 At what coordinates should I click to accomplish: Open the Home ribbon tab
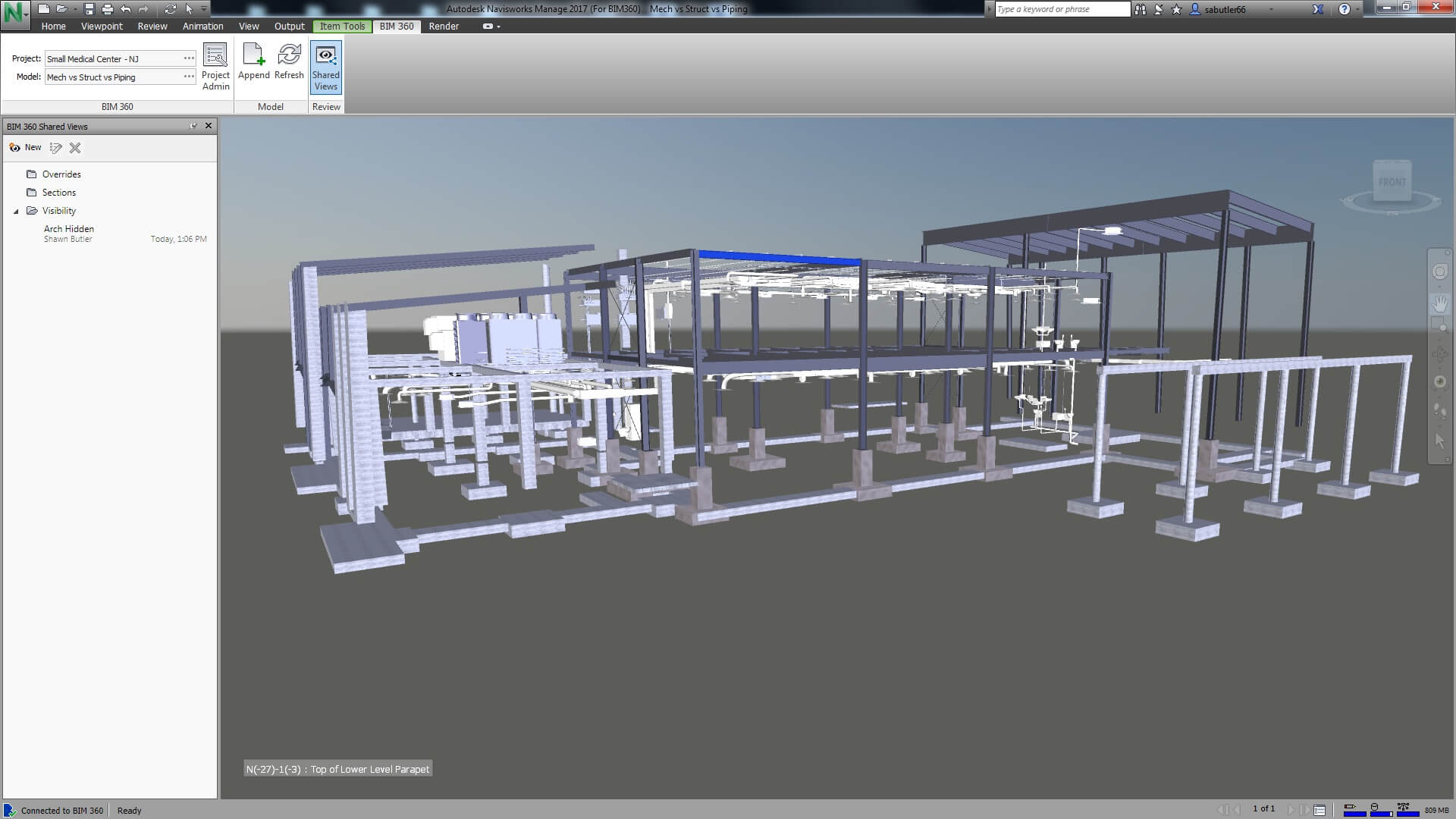[53, 26]
